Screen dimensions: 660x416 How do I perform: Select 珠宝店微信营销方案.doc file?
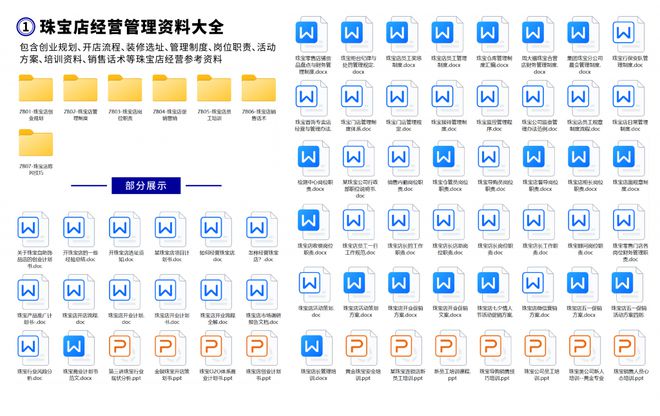click(538, 285)
